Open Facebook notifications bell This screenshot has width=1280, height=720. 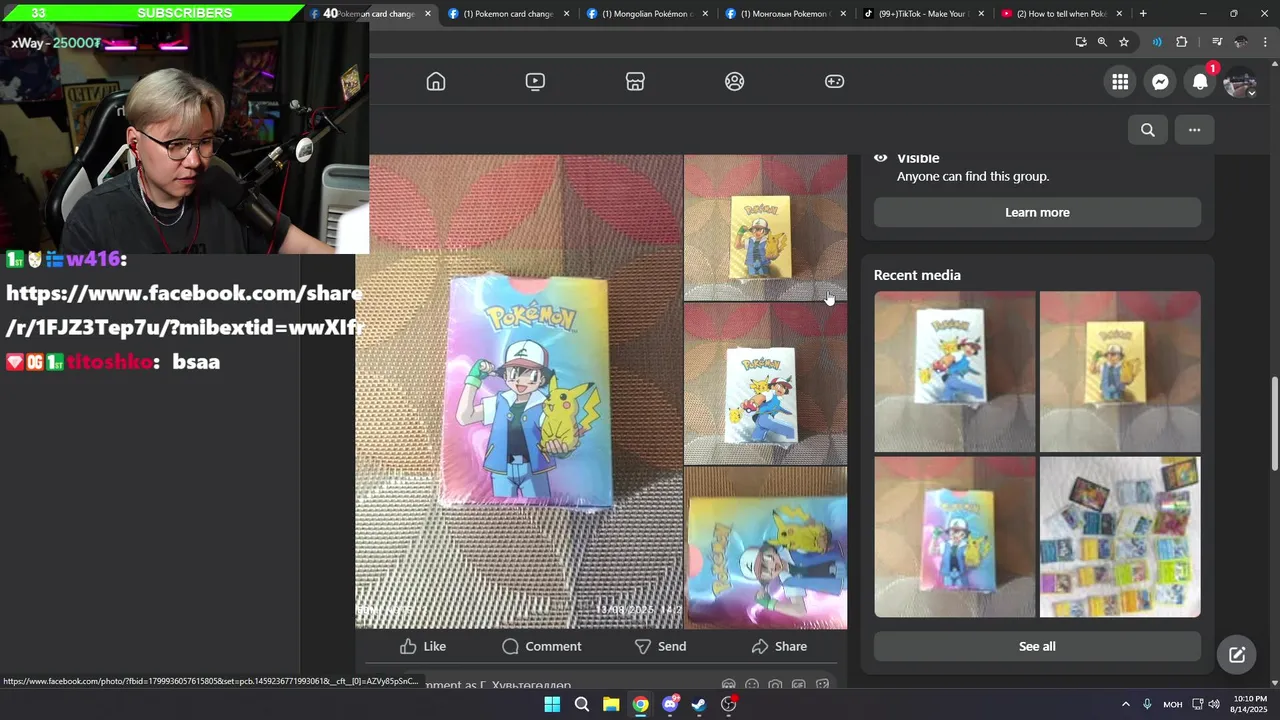point(1200,82)
